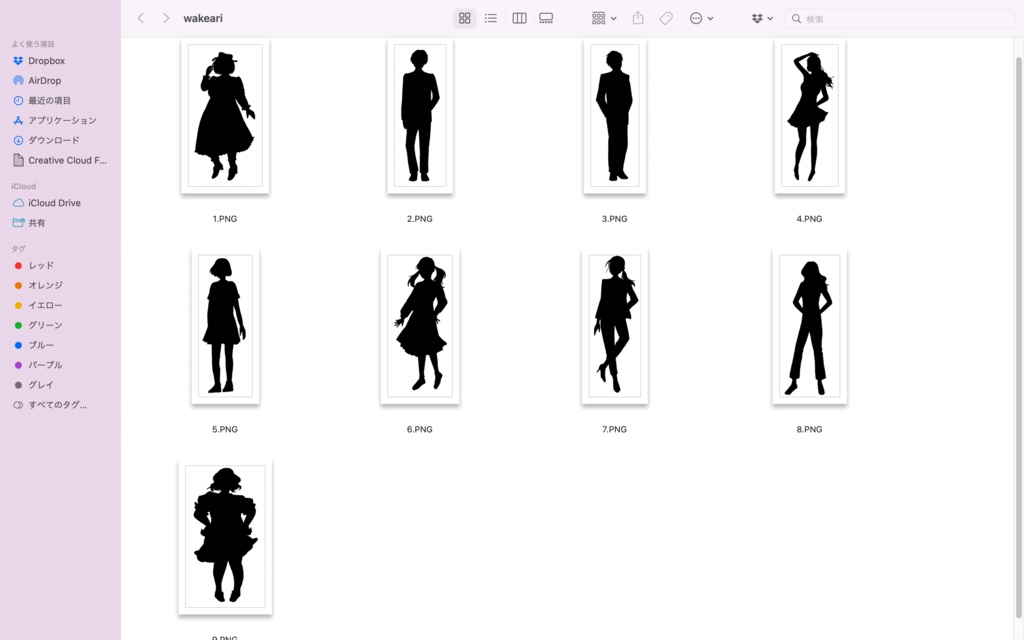The height and width of the screenshot is (640, 1024).
Task: Select the レッド tag in the sidebar
Action: coord(41,265)
